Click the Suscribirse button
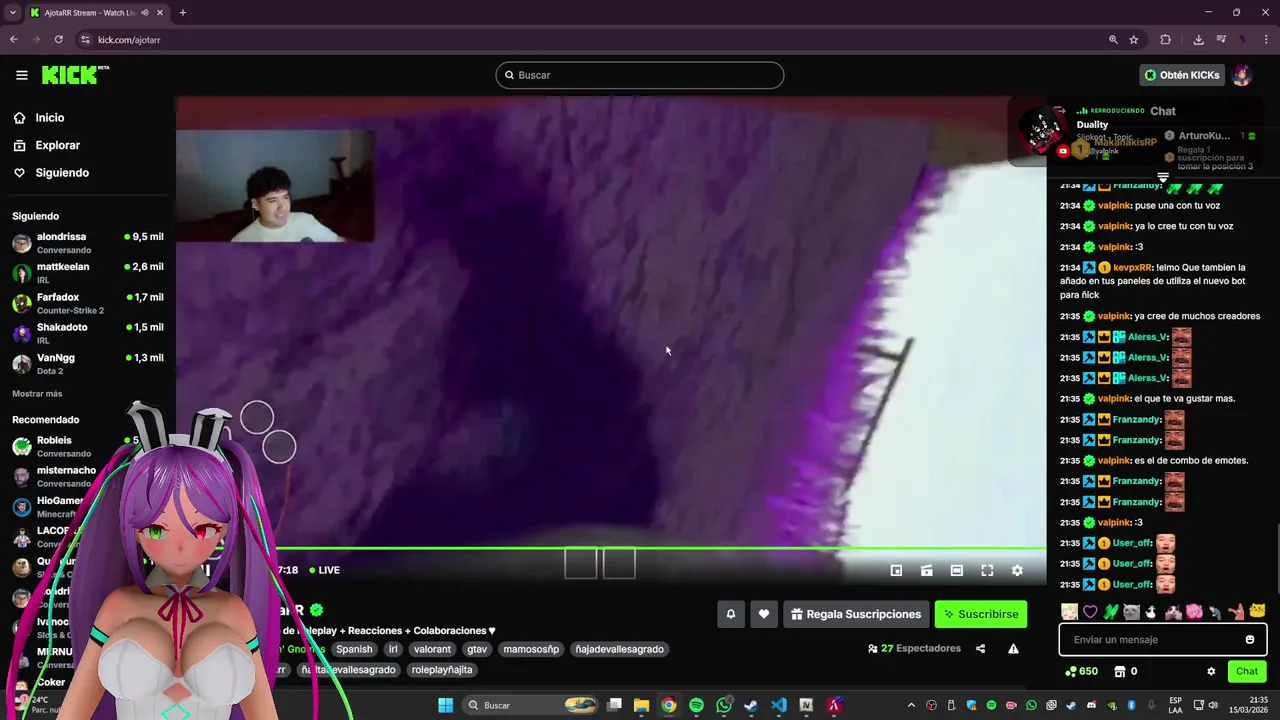1280x720 pixels. [981, 614]
